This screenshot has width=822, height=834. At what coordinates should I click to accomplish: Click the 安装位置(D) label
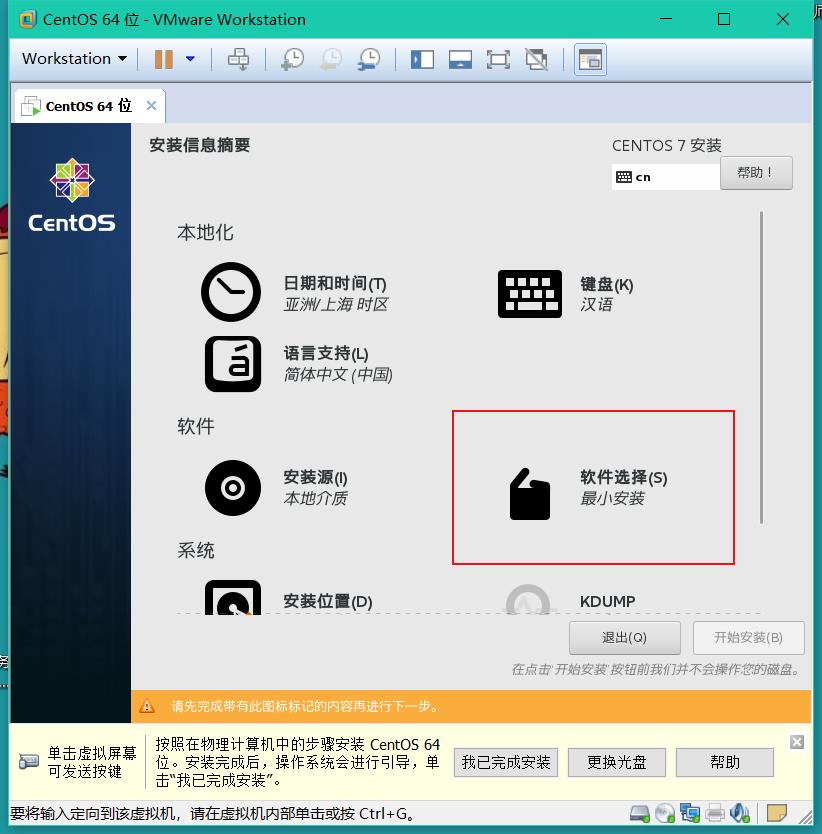[x=328, y=602]
